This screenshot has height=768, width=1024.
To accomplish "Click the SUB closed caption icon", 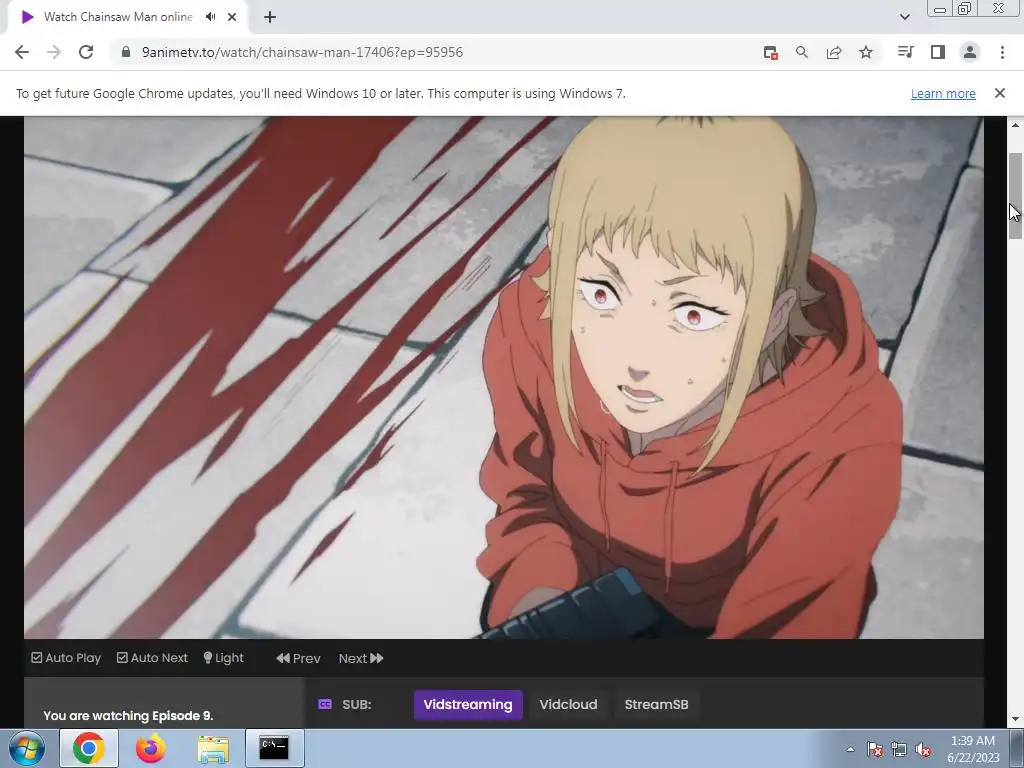I will coord(325,704).
